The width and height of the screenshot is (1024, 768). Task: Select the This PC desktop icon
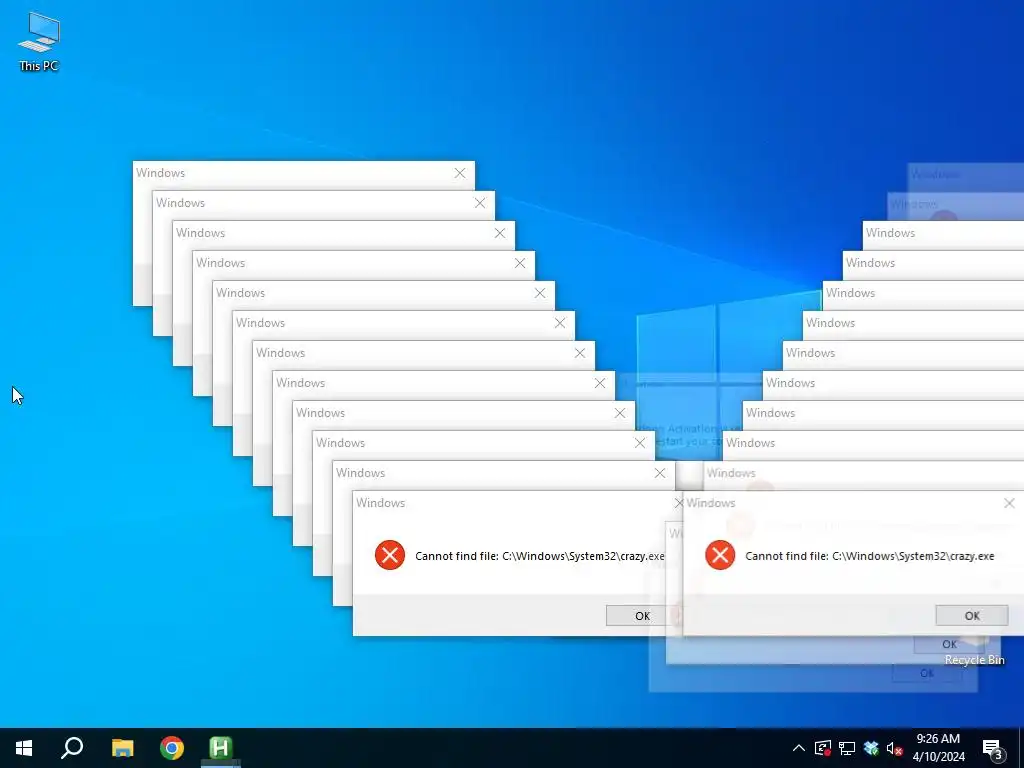(39, 42)
